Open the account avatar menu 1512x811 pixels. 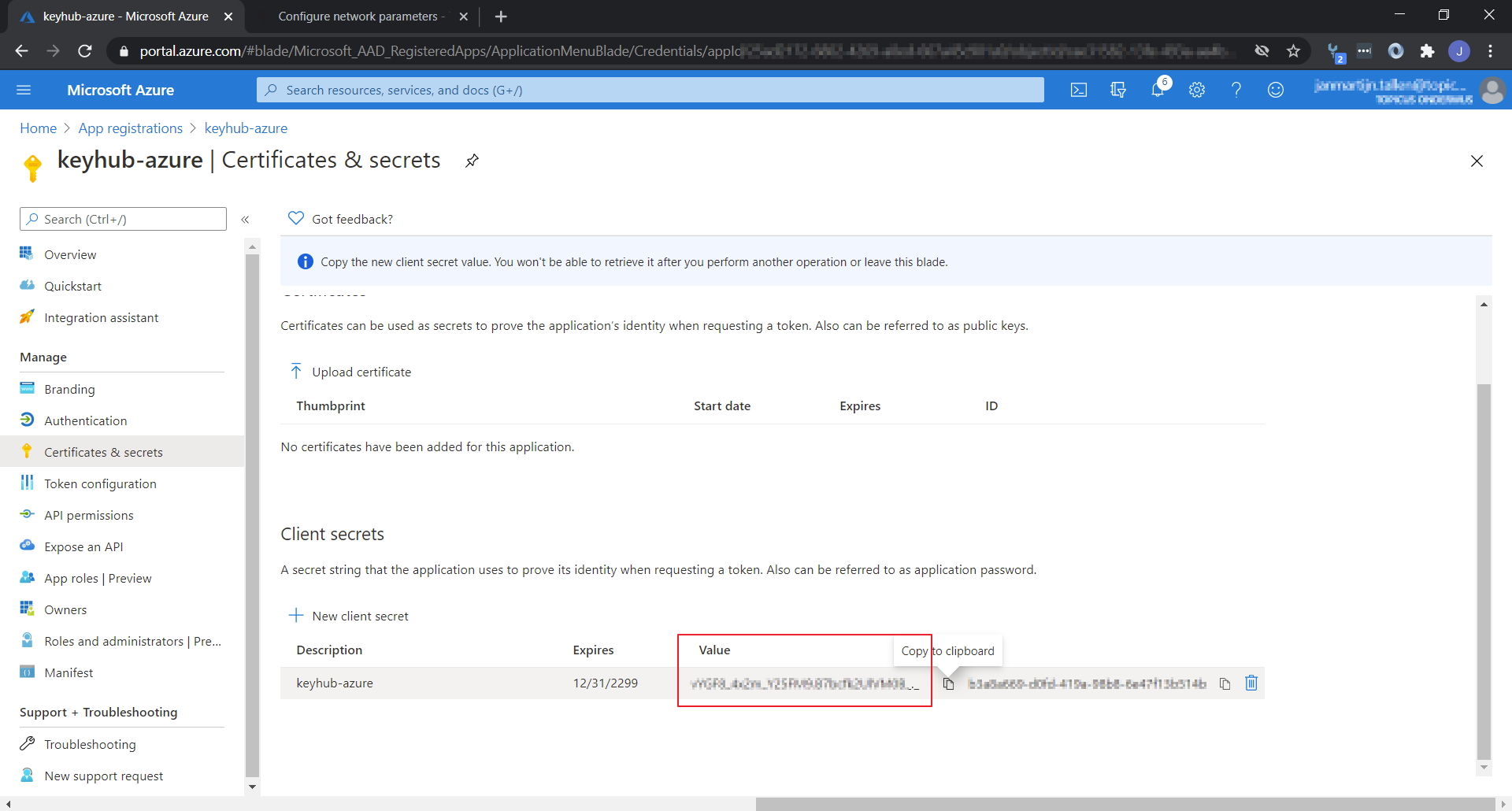pos(1492,90)
